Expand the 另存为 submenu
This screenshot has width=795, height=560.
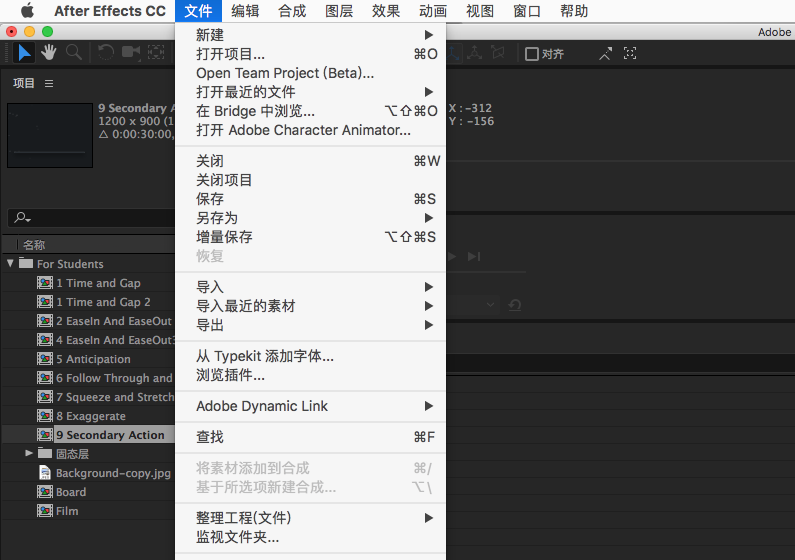click(310, 218)
